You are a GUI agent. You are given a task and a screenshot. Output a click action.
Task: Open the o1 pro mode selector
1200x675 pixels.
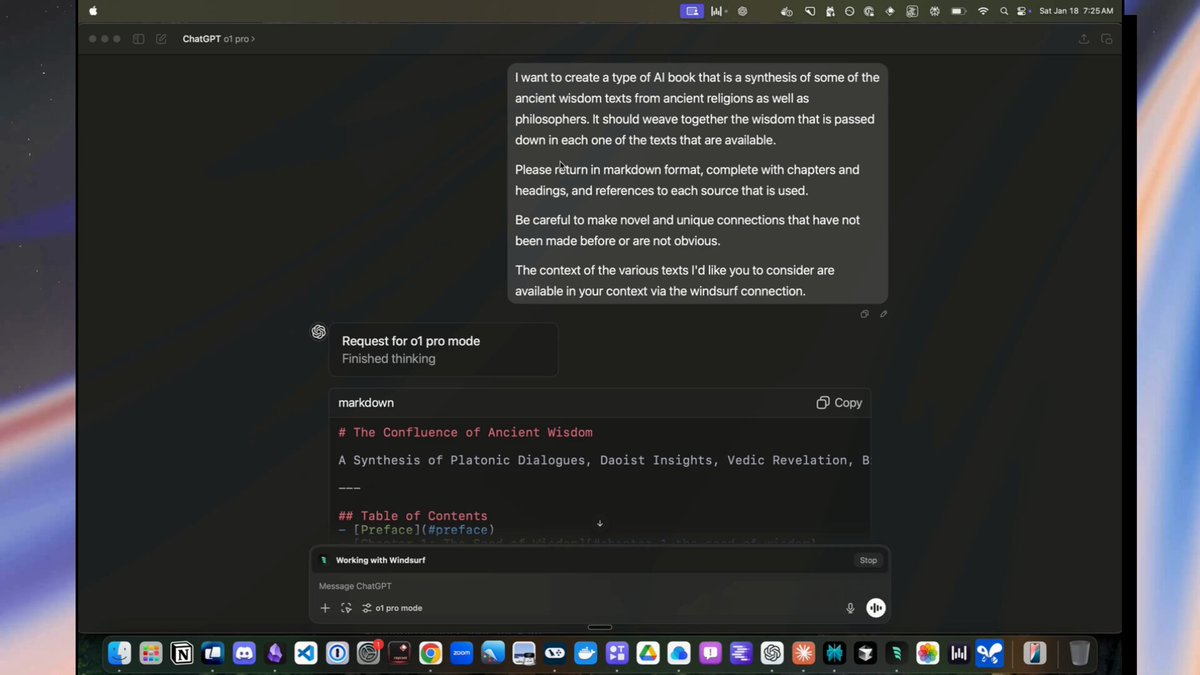(x=392, y=608)
